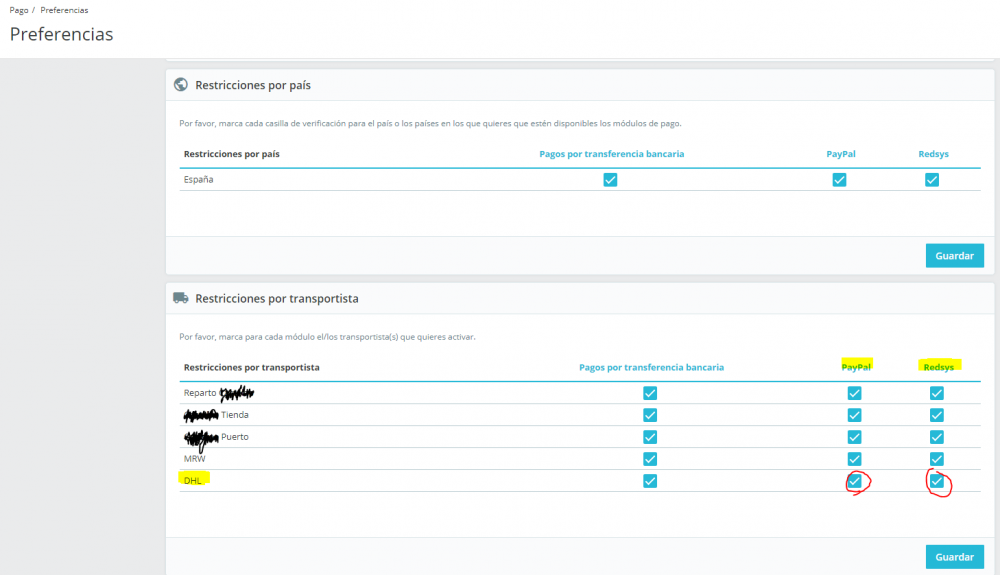Select the Tienda carrier label
This screenshot has width=1000, height=575.
235,415
